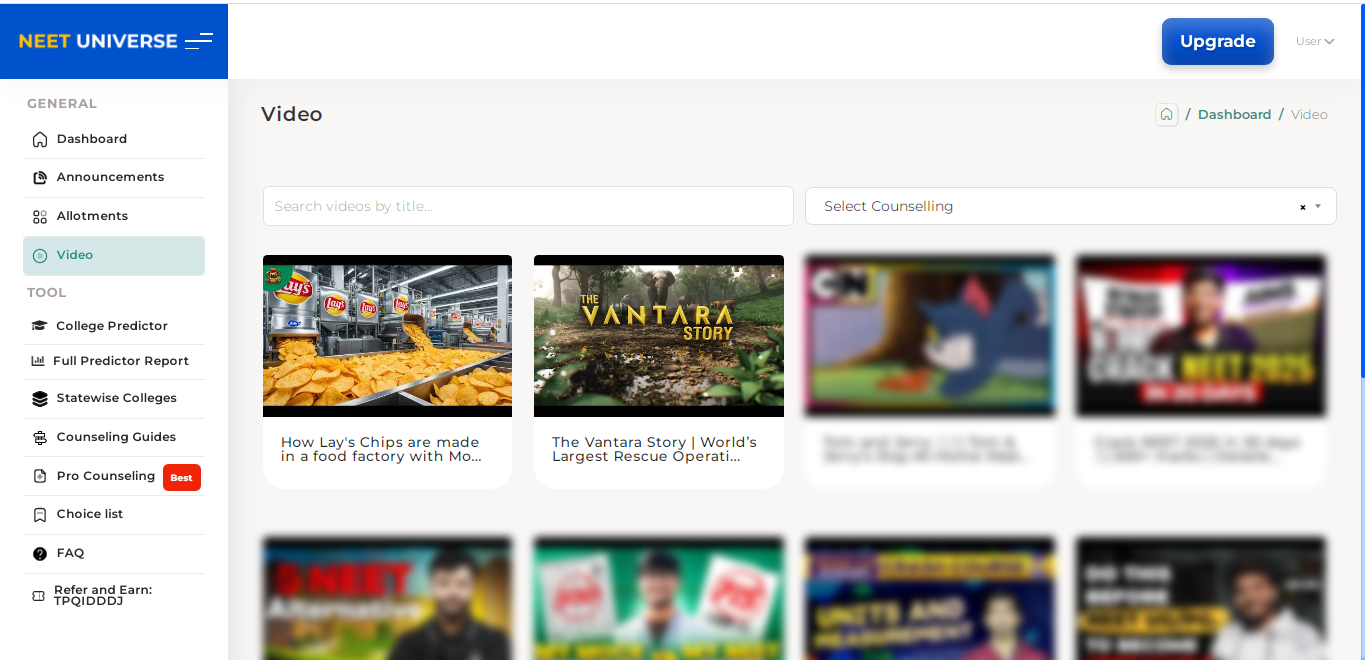Open the NEET Alternative video thumbnail
1365x660 pixels.
387,598
